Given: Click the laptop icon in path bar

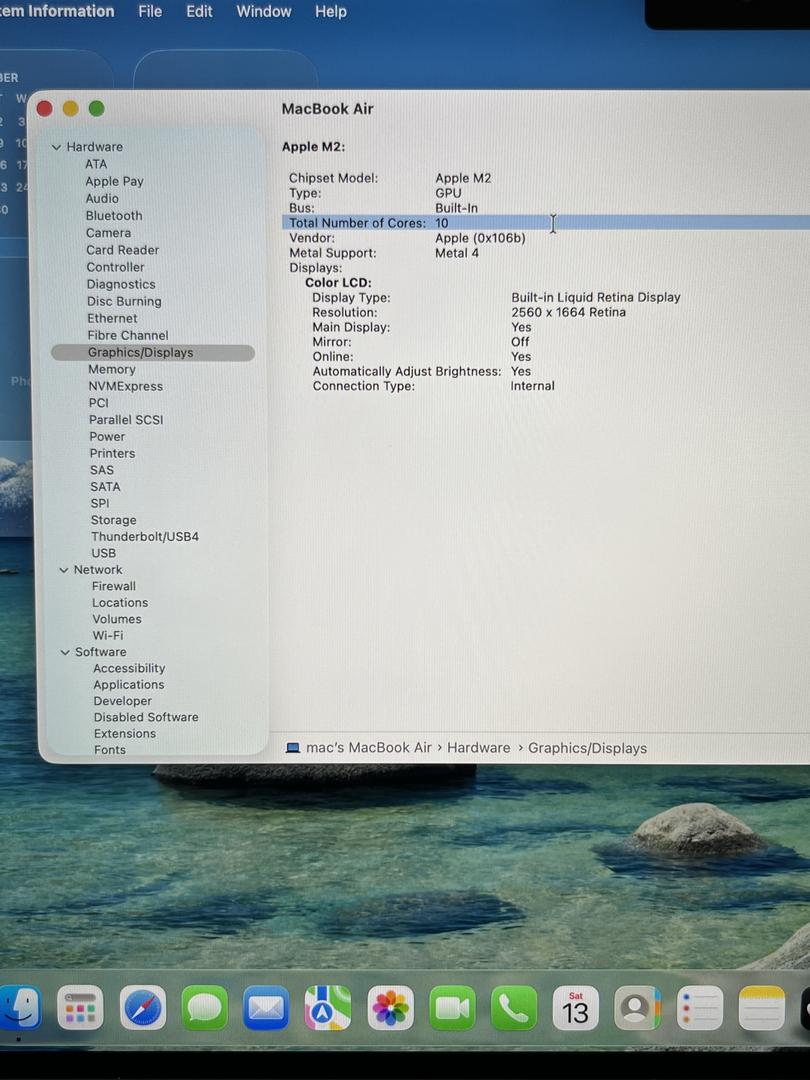Looking at the screenshot, I should 293,748.
